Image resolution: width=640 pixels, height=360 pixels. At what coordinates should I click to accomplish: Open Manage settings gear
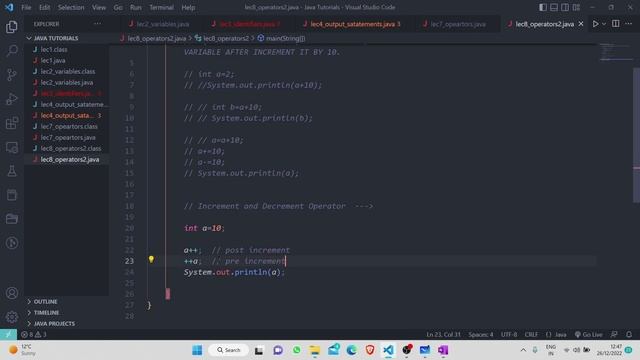(12, 317)
